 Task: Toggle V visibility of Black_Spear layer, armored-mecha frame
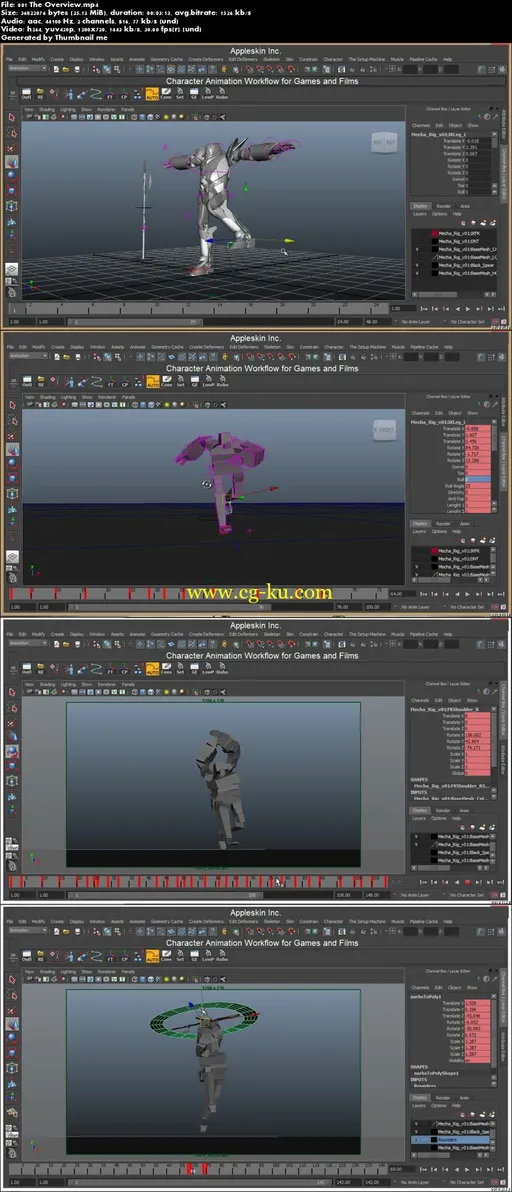point(416,265)
